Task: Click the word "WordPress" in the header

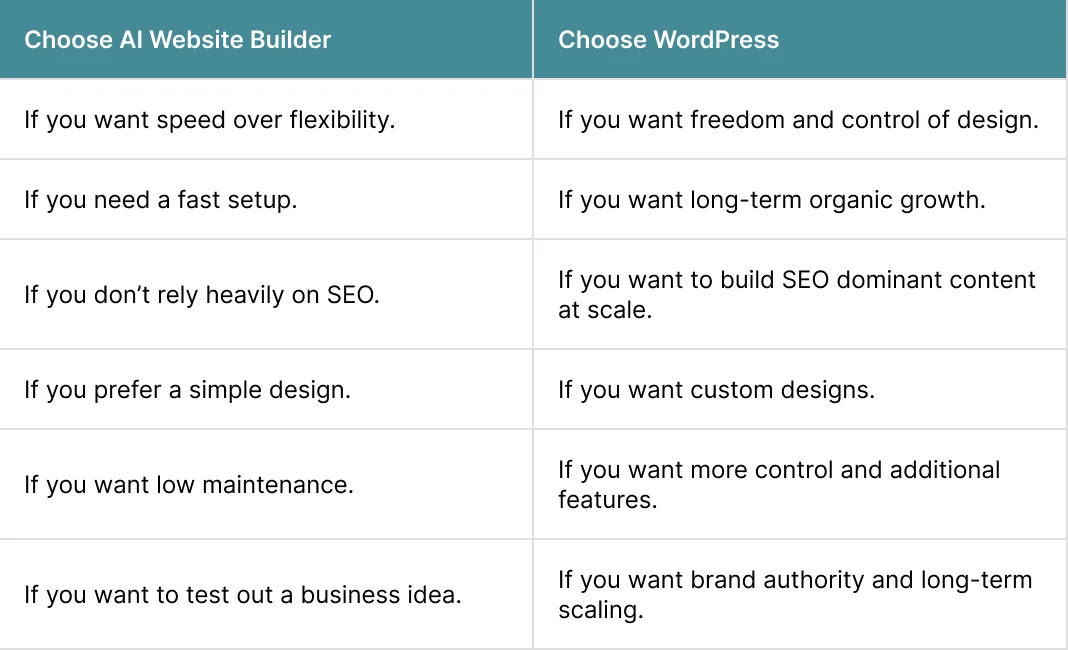Action: tap(716, 40)
